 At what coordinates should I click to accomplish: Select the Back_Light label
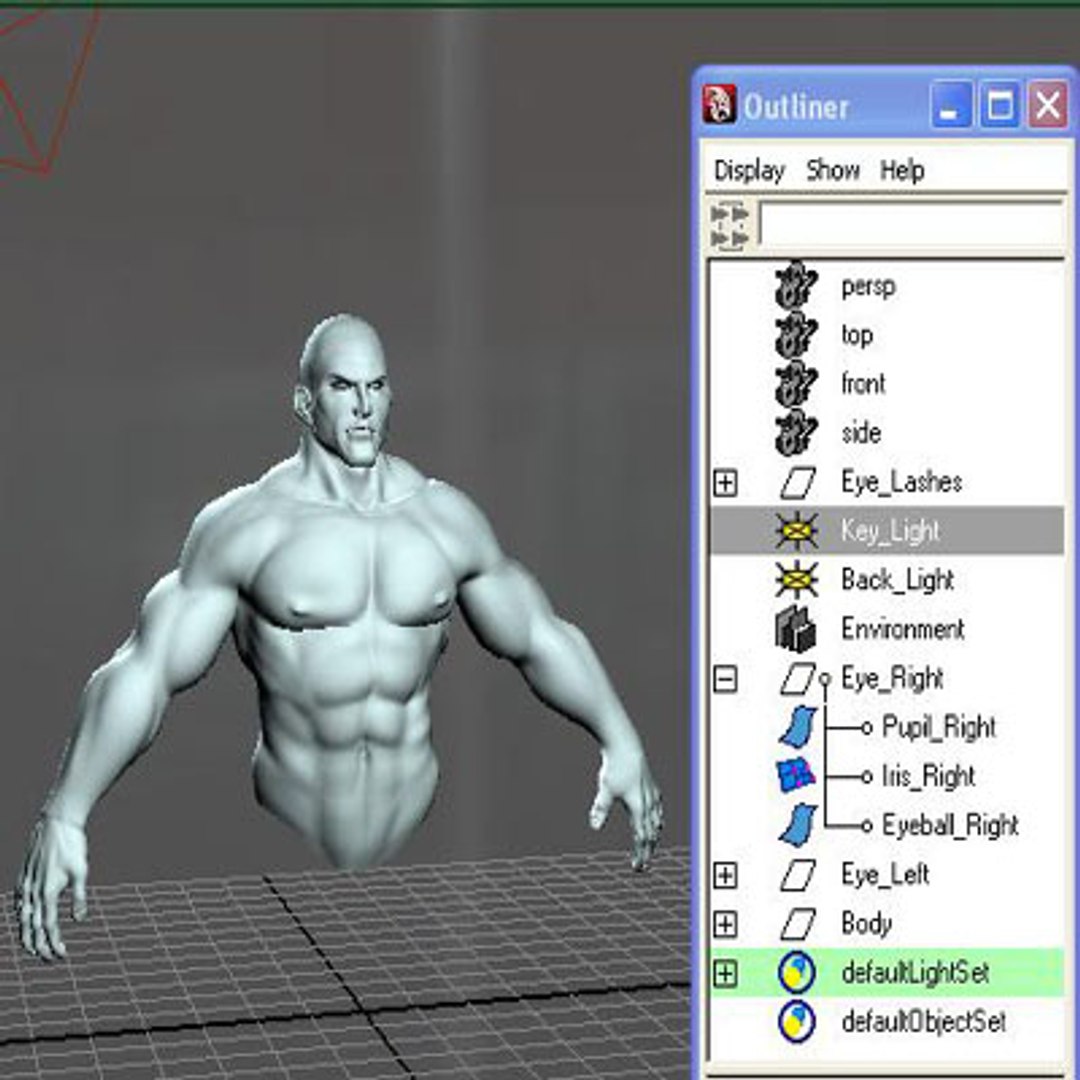[x=897, y=580]
